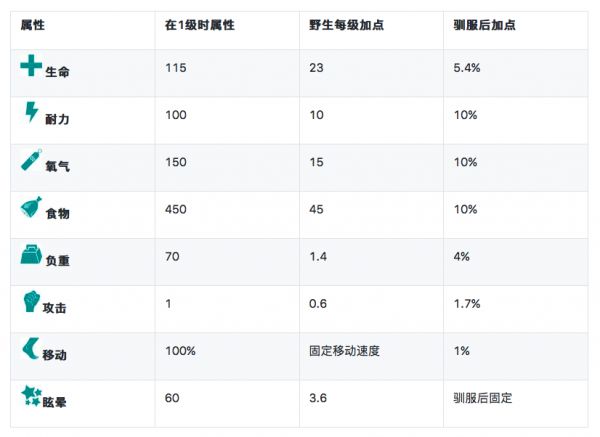This screenshot has height=437, width=600.
Task: Follow the 氧气 attribute link
Action: (57, 167)
